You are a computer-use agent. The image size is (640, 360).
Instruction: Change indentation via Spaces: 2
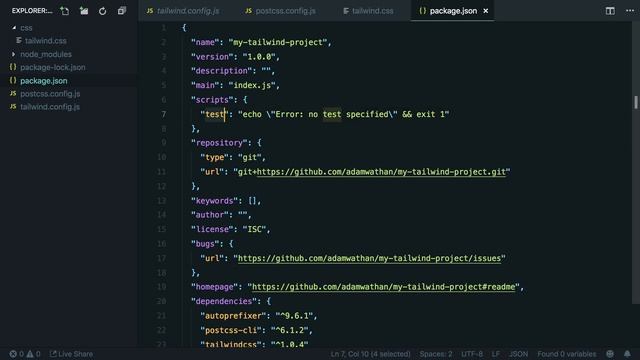(436, 354)
